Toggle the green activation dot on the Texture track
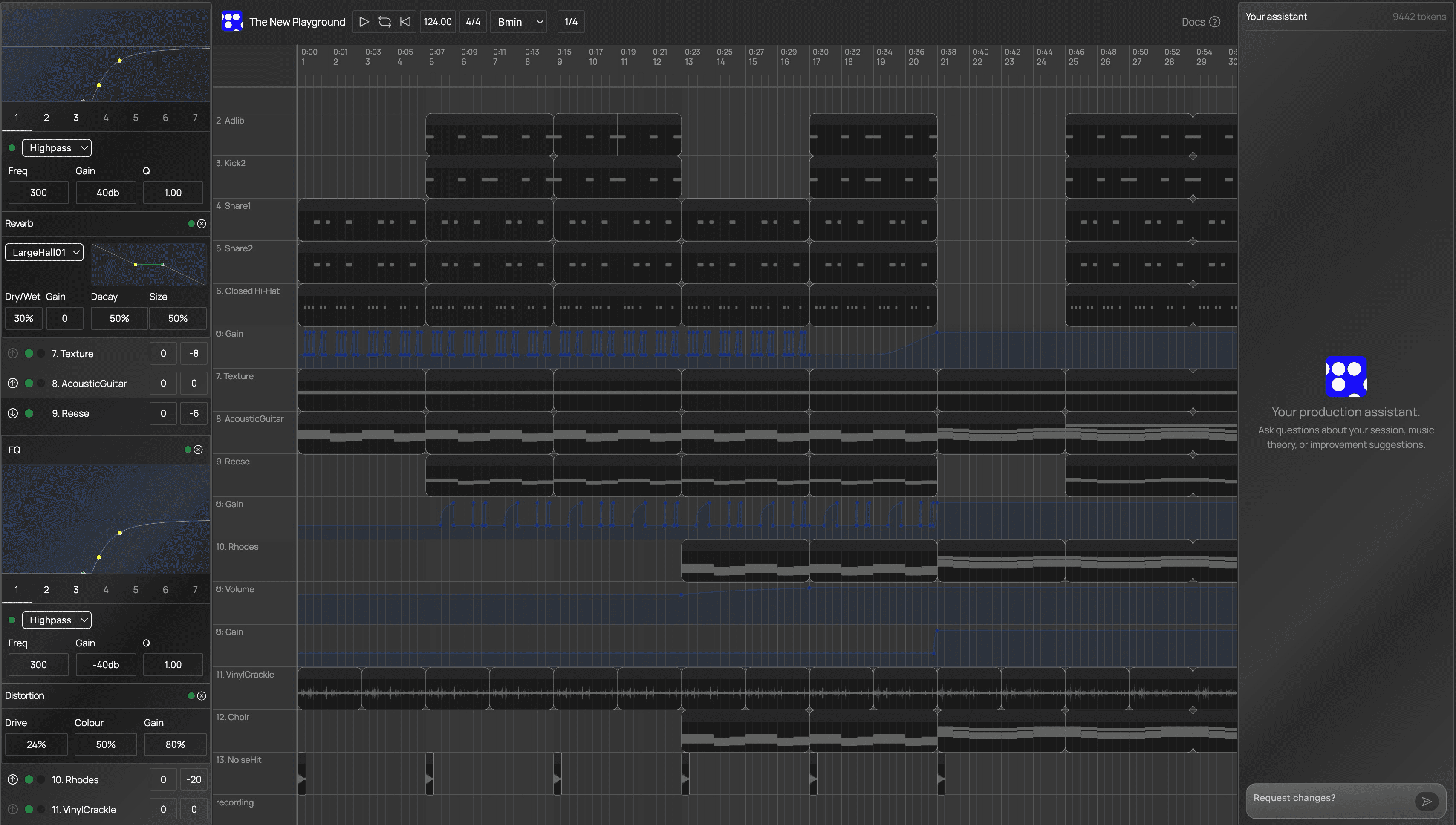The height and width of the screenshot is (825, 1456). pyautogui.click(x=29, y=353)
